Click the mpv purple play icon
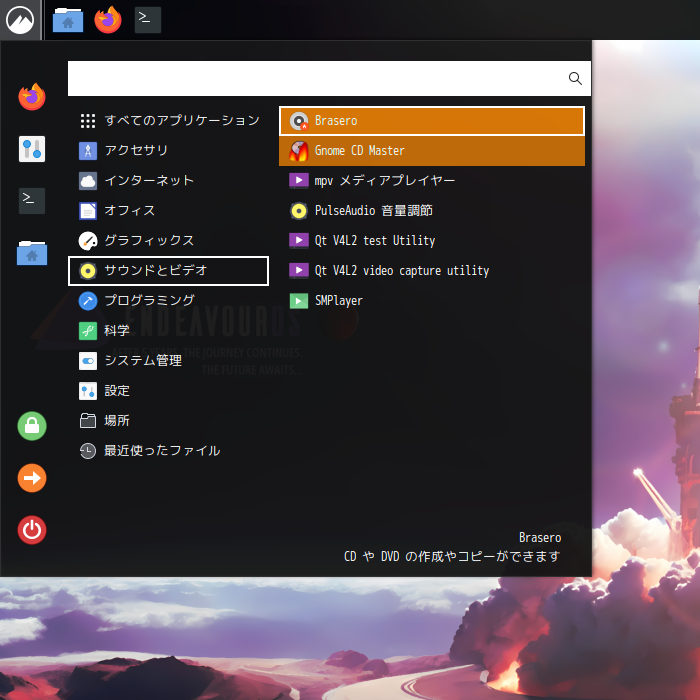700x700 pixels. coord(299,180)
